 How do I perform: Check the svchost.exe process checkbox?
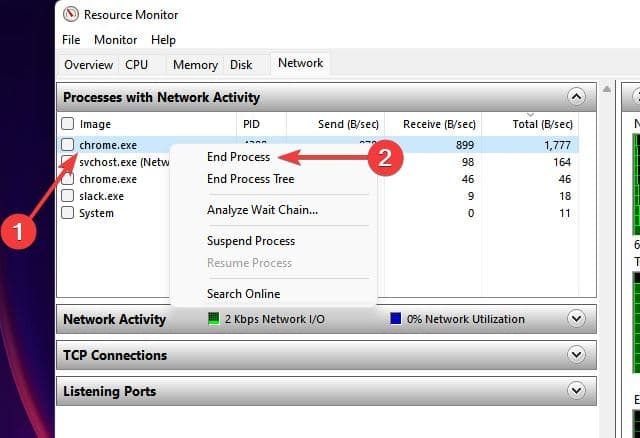coord(67,162)
